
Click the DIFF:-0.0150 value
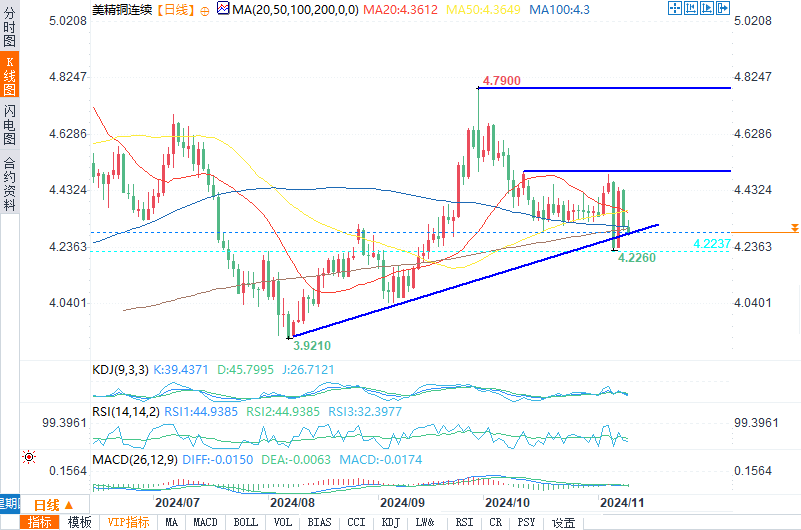tap(218, 460)
